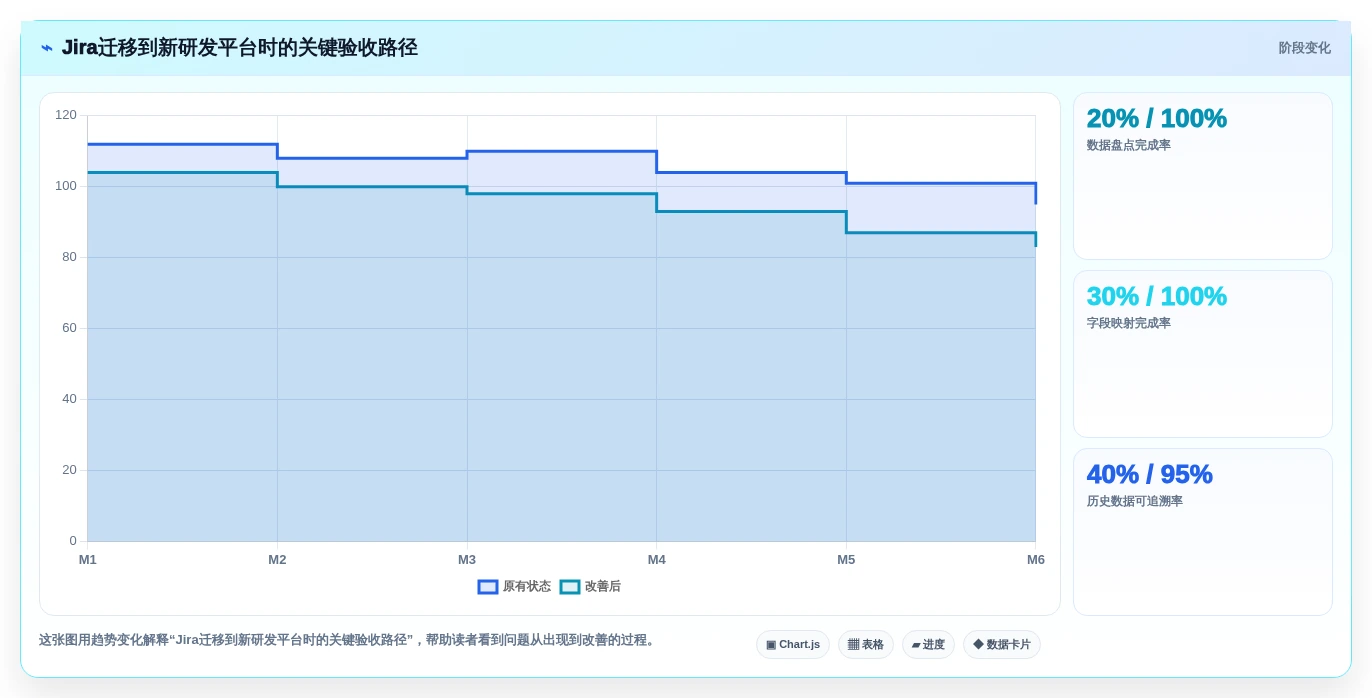Click the 120 y-axis value
Image resolution: width=1372 pixels, height=698 pixels.
tap(66, 115)
